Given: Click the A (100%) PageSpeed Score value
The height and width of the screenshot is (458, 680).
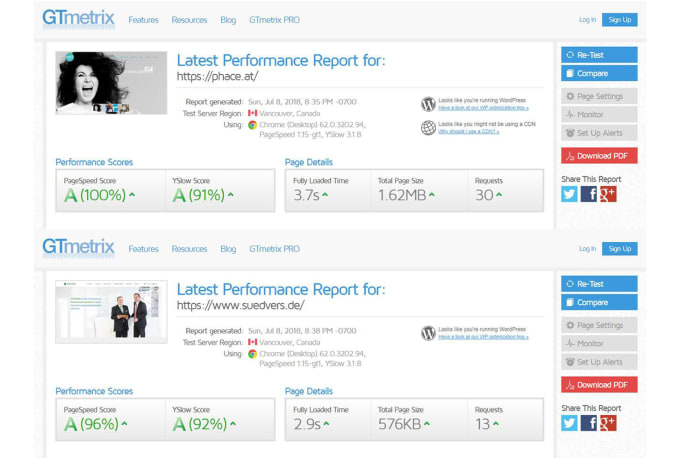Looking at the screenshot, I should point(95,195).
